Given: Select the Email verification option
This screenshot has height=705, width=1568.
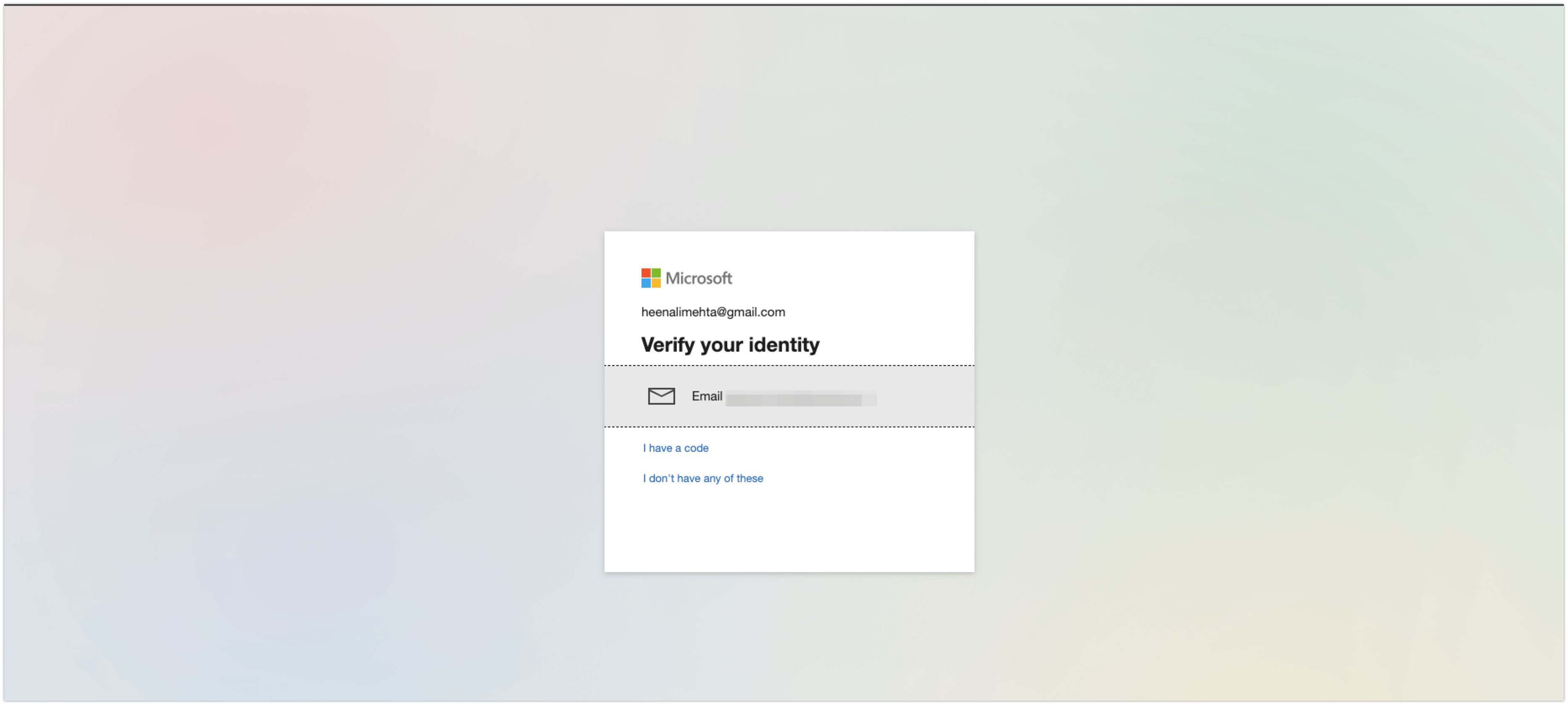Looking at the screenshot, I should (789, 396).
